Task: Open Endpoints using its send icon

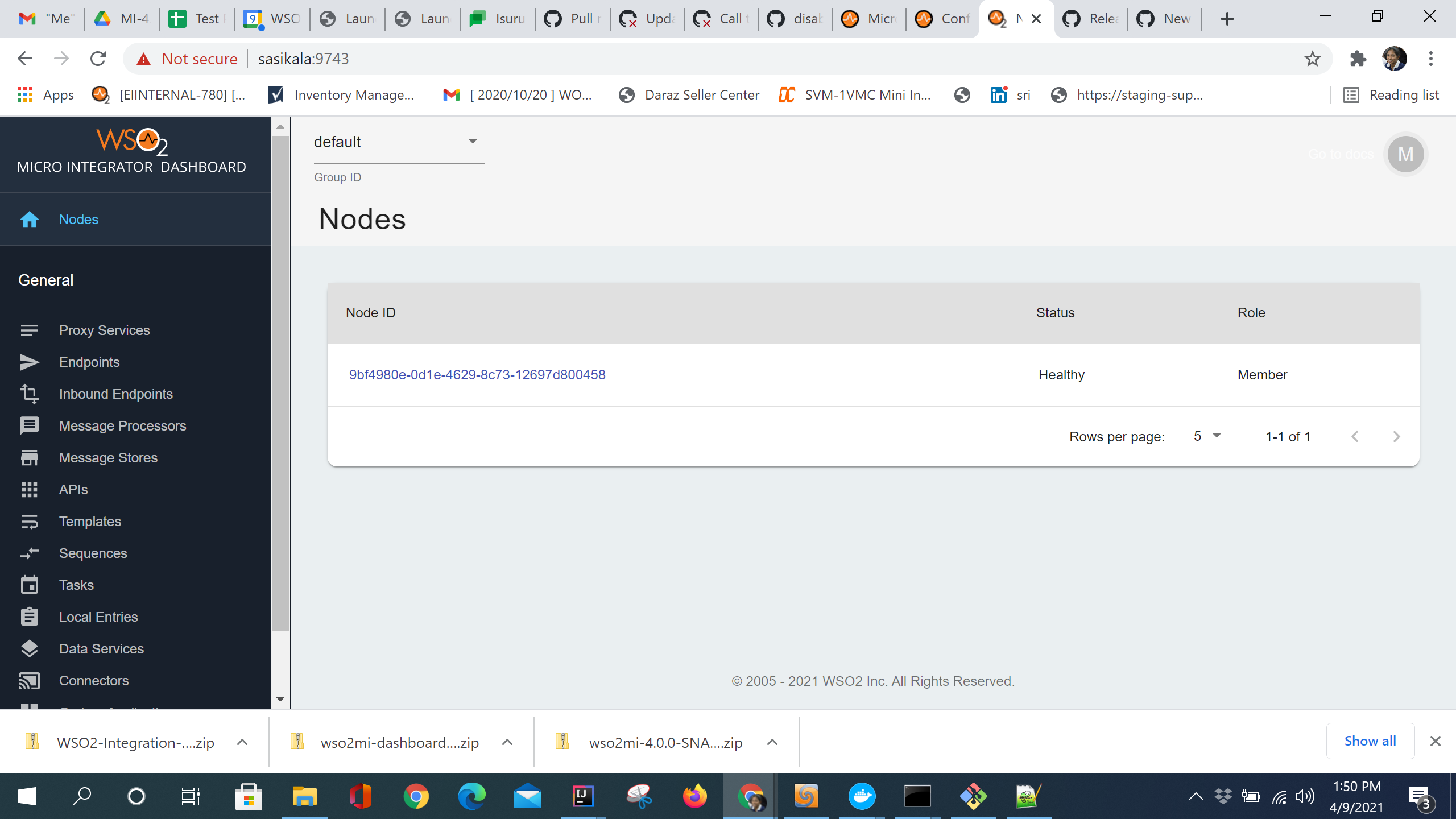Action: tap(30, 362)
